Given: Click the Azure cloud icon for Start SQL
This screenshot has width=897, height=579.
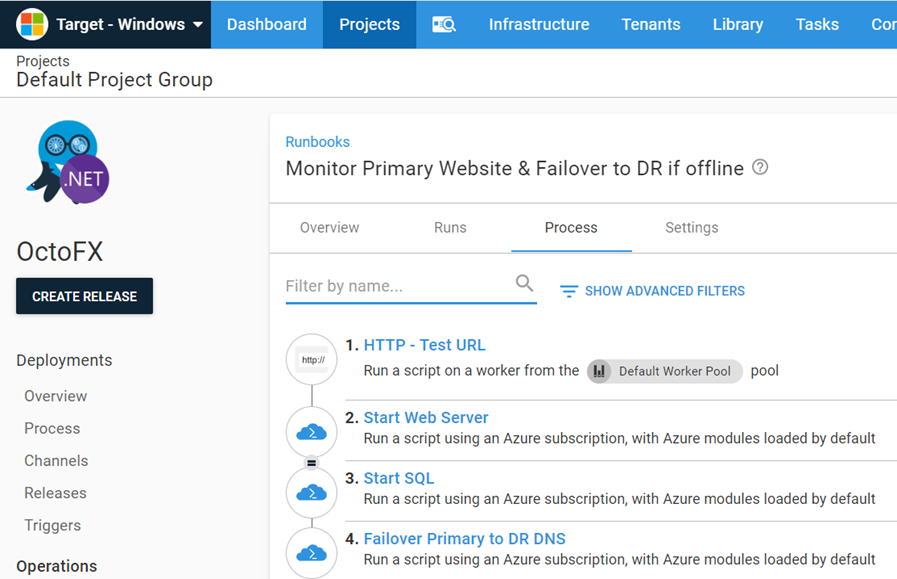Looking at the screenshot, I should (x=312, y=492).
